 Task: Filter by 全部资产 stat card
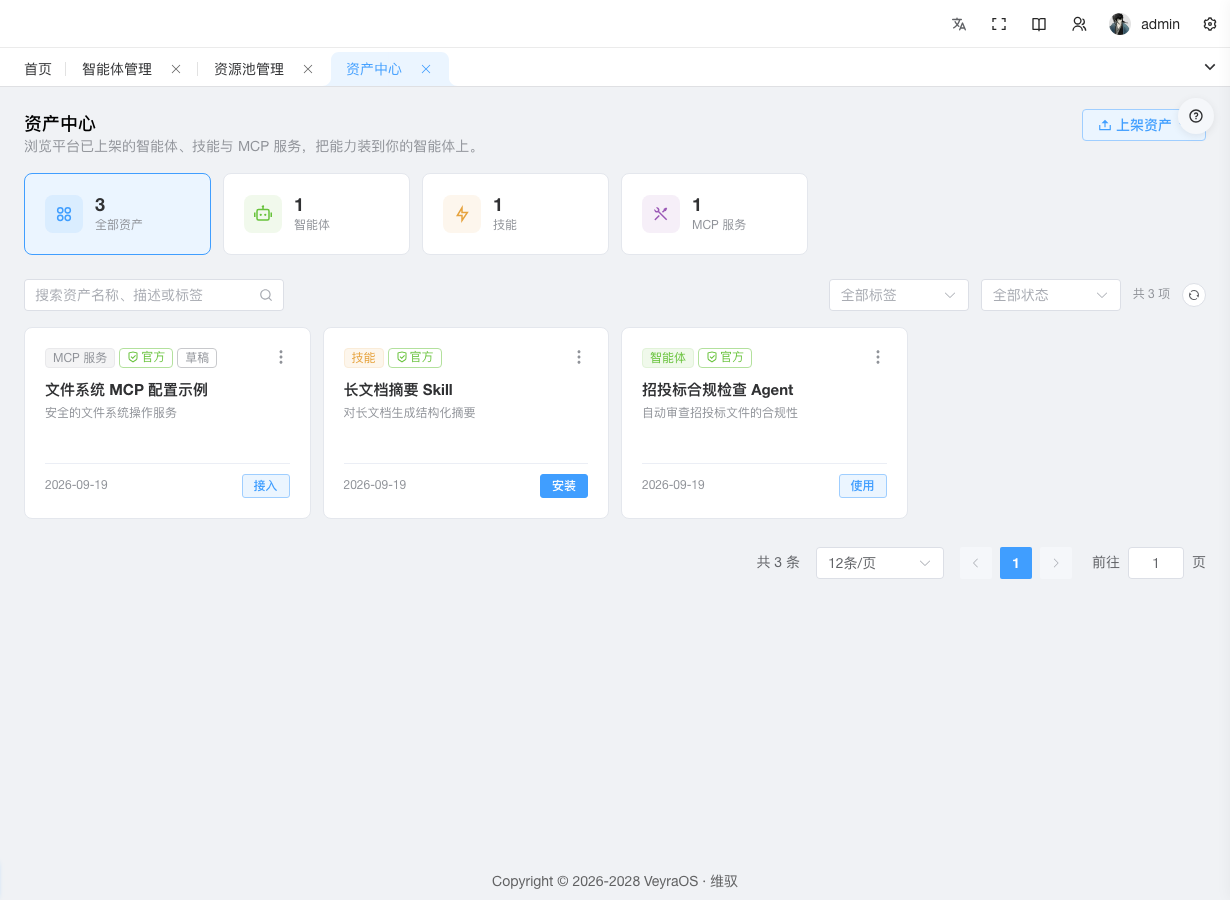pyautogui.click(x=117, y=214)
